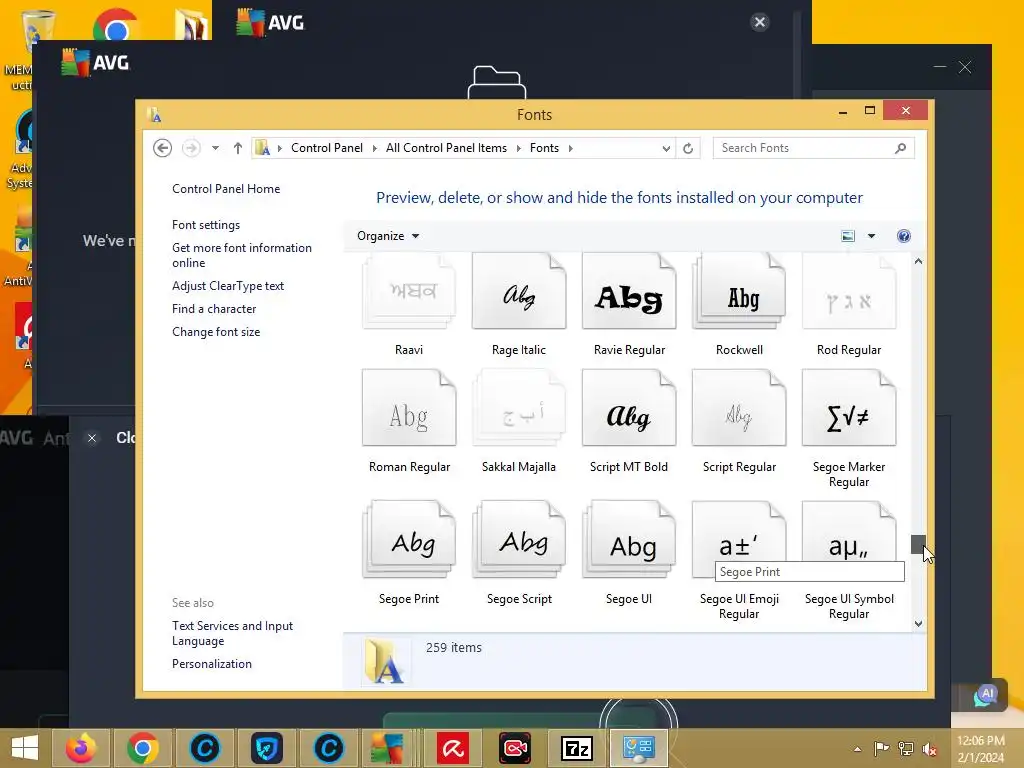The image size is (1024, 768).
Task: Expand the view options dropdown arrow
Action: (871, 236)
